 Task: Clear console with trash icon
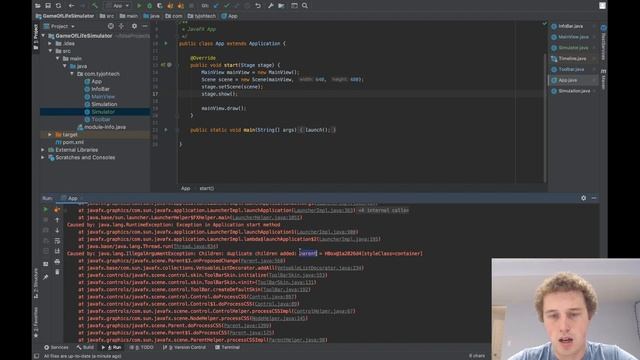pos(57,272)
